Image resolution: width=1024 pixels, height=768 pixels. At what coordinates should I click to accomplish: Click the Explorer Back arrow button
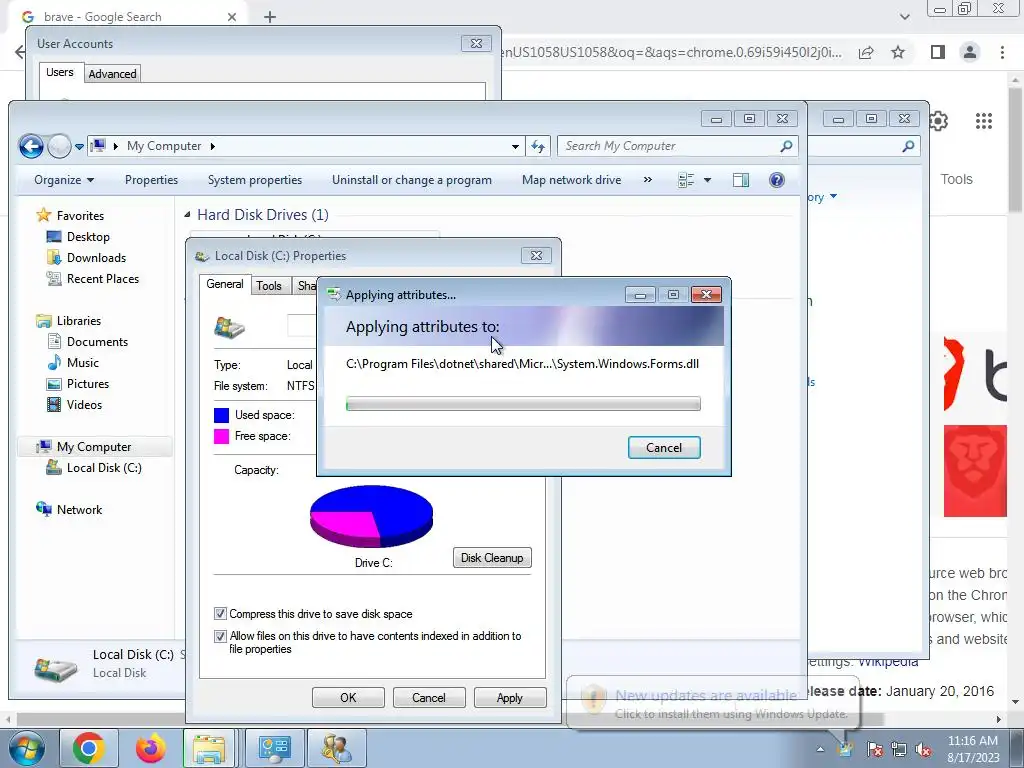[x=31, y=146]
